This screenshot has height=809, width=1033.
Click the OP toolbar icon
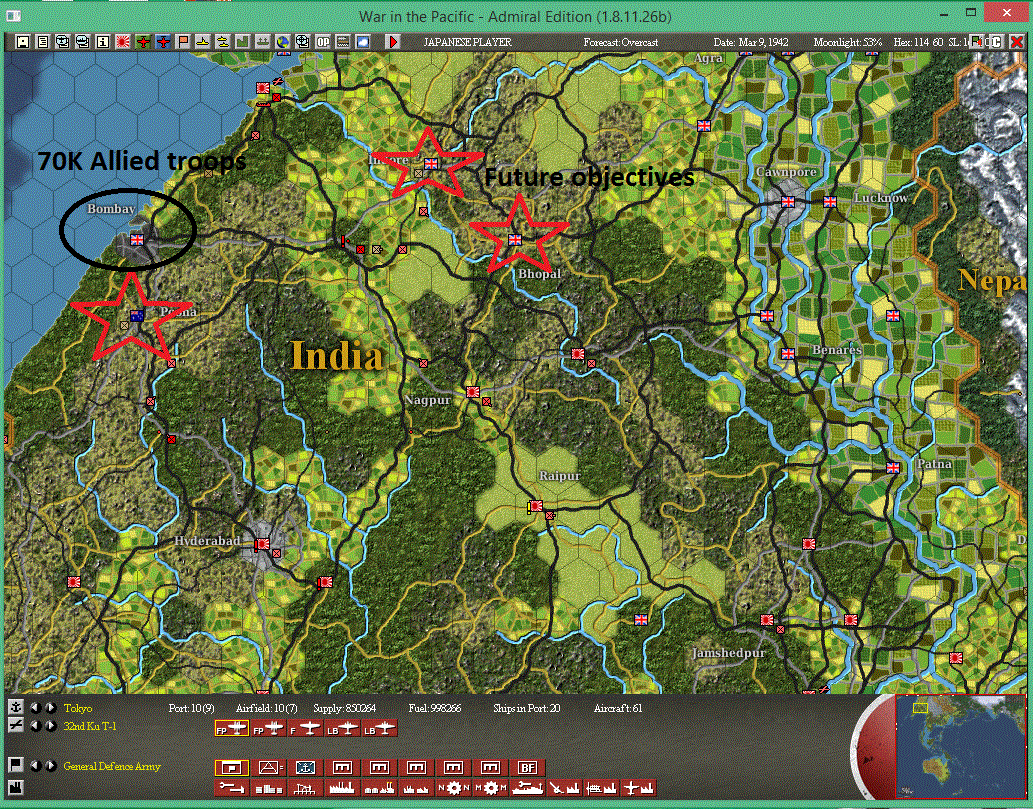pos(323,42)
